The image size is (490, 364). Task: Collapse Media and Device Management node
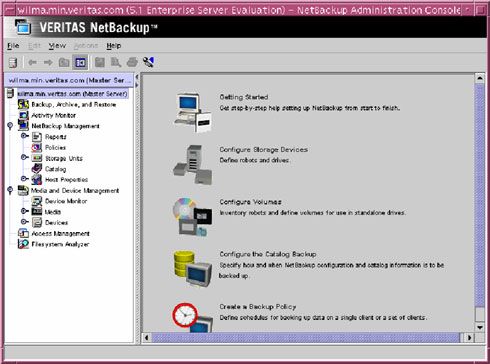pyautogui.click(x=10, y=190)
